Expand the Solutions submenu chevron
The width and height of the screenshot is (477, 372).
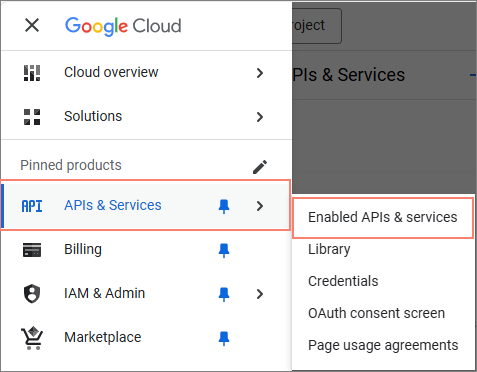260,117
